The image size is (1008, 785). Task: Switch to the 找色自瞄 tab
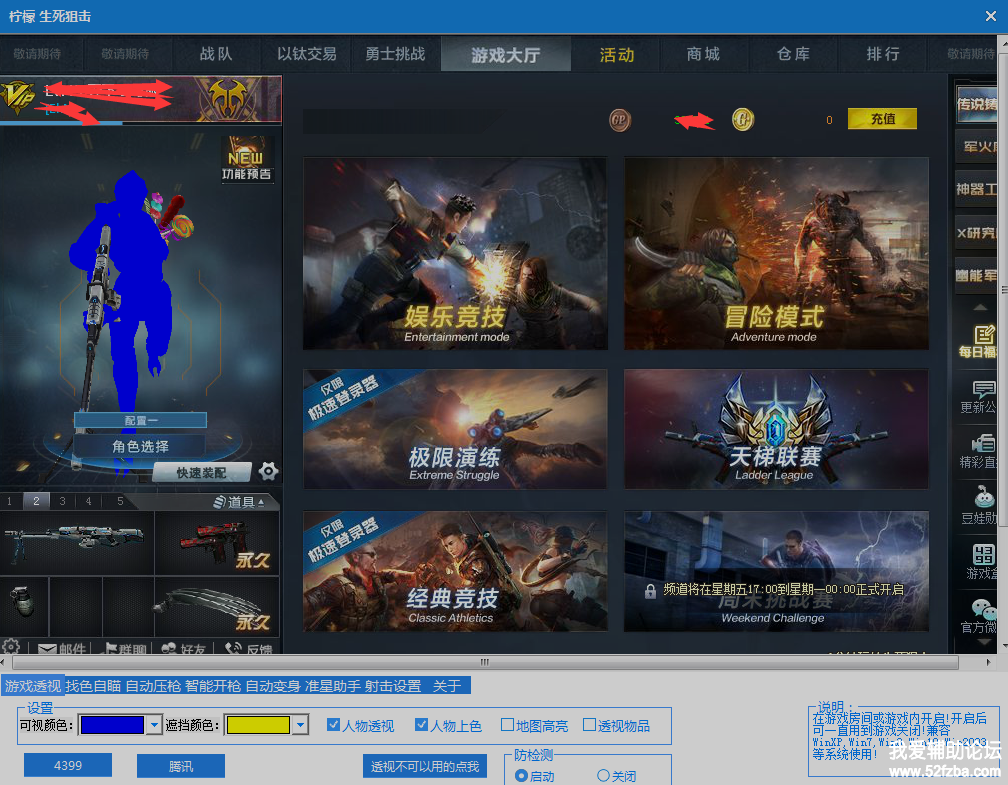(x=93, y=686)
